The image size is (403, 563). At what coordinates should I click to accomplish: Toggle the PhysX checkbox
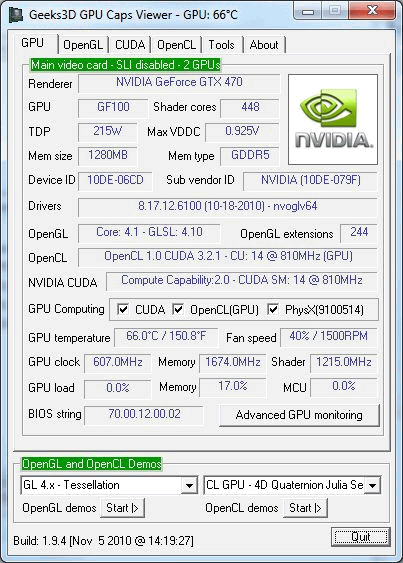click(x=273, y=309)
